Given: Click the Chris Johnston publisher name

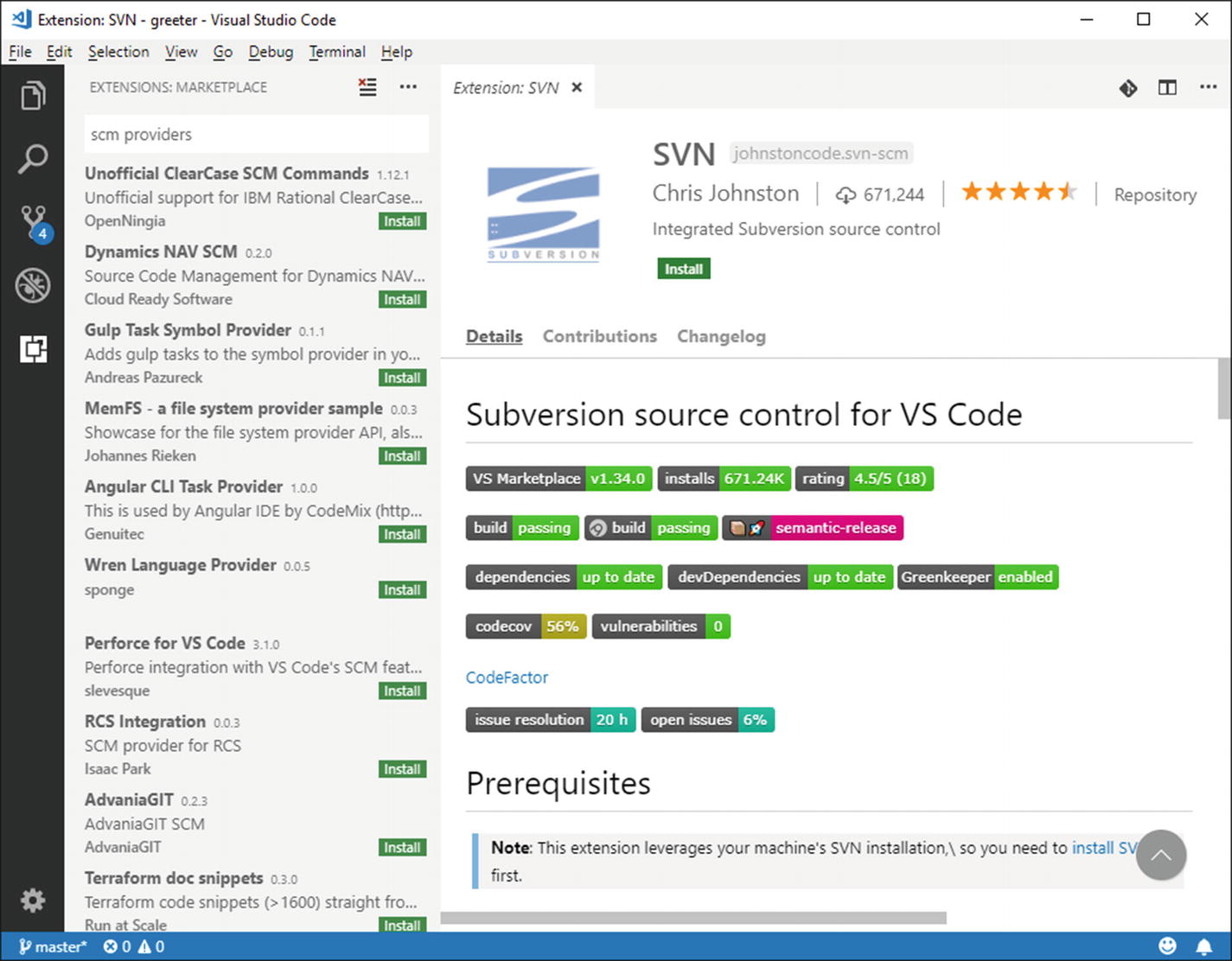Looking at the screenshot, I should click(x=725, y=193).
